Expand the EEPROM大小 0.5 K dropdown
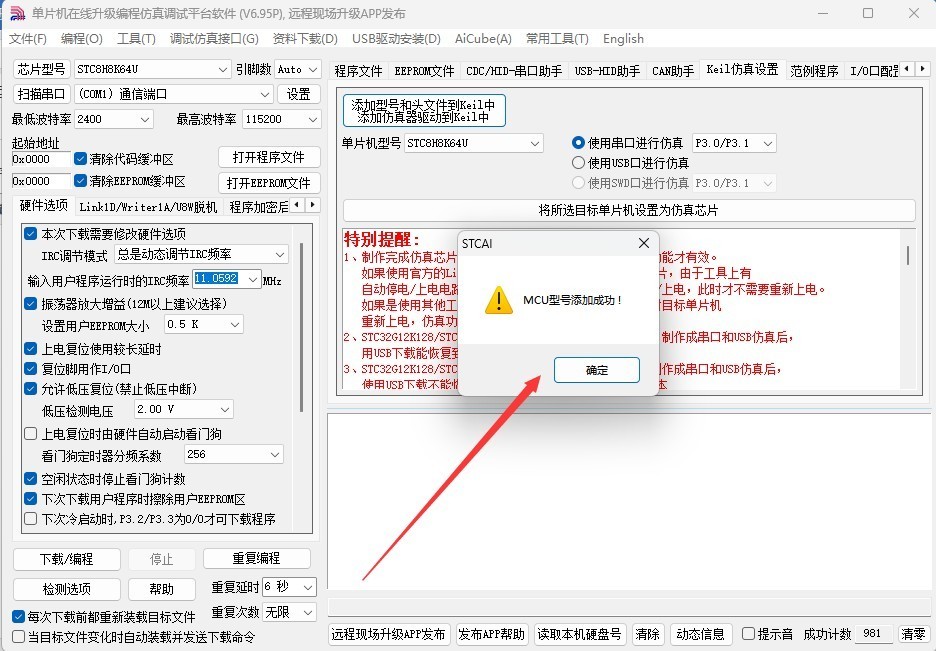The image size is (936, 651). click(203, 325)
